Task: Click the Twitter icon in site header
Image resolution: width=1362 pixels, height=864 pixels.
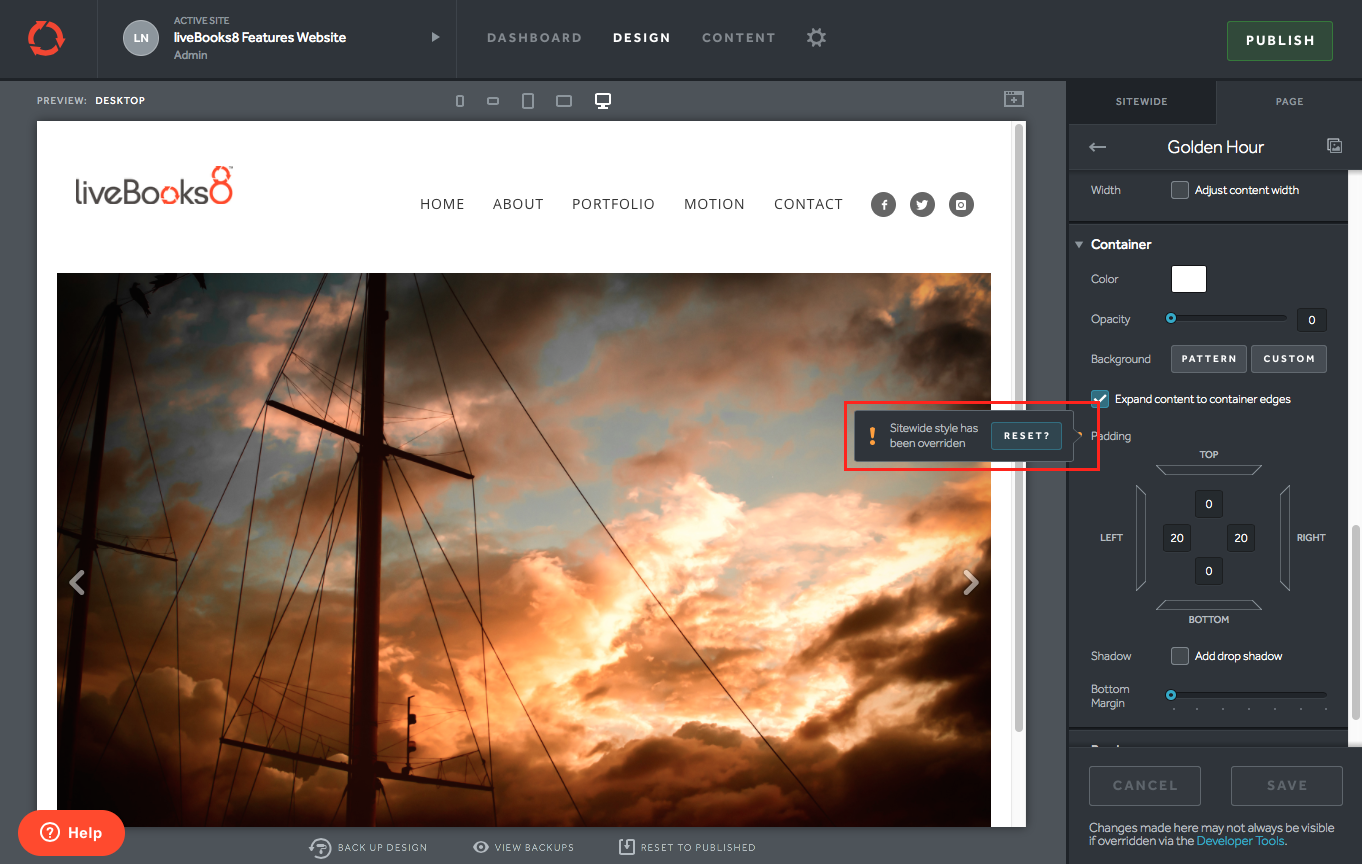Action: (922, 205)
